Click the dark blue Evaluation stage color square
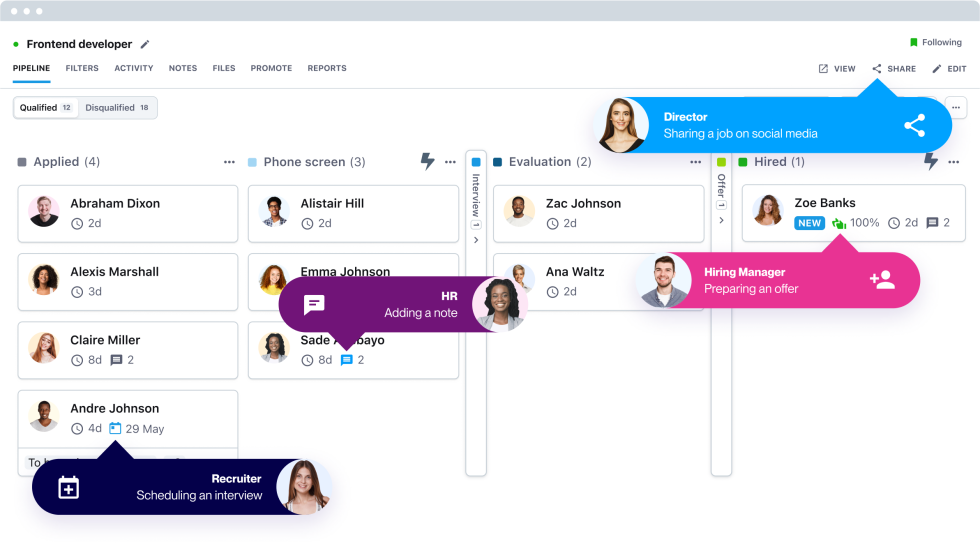This screenshot has width=980, height=551. point(498,162)
